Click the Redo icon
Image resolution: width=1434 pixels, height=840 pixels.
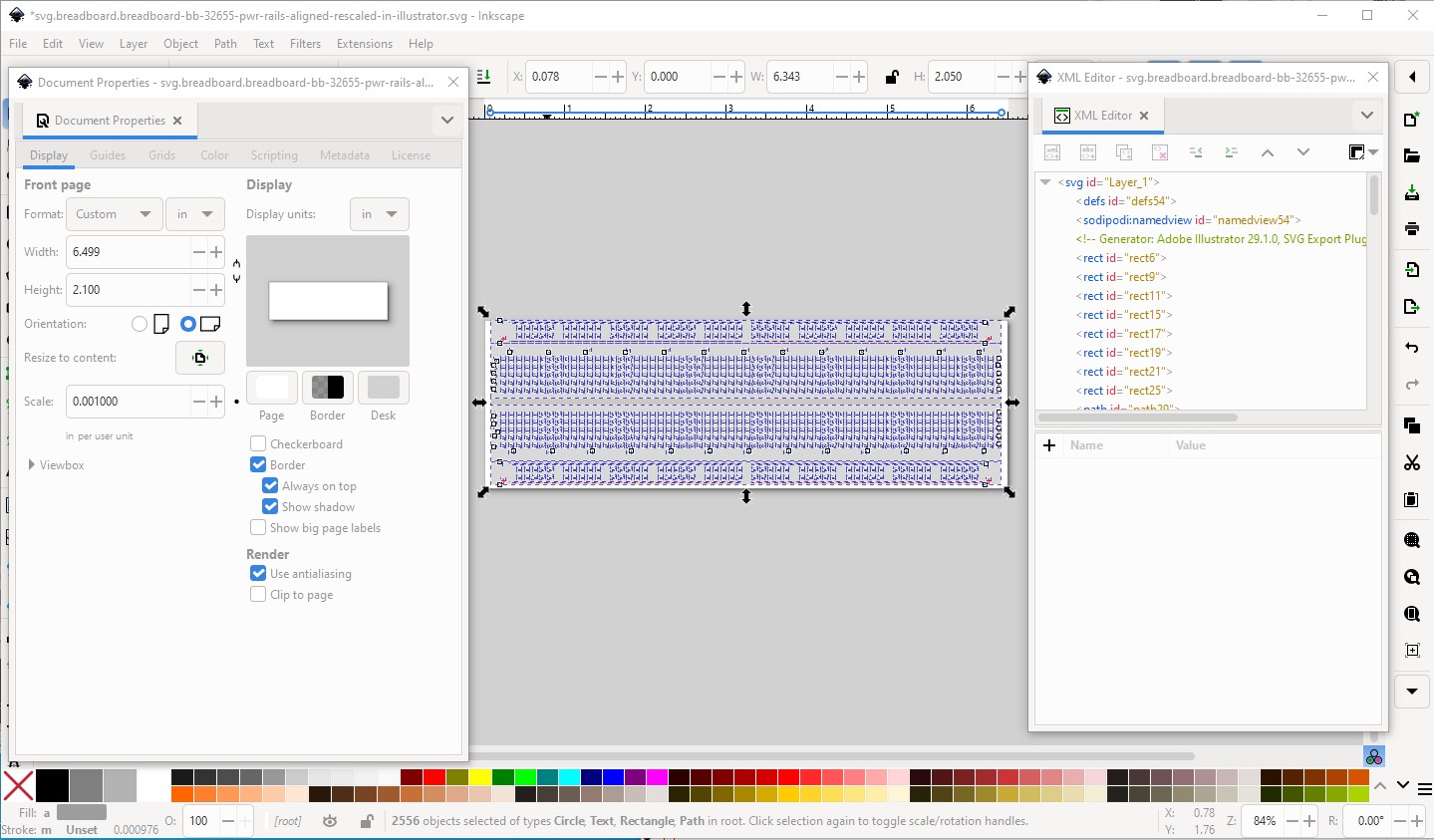click(x=1412, y=385)
